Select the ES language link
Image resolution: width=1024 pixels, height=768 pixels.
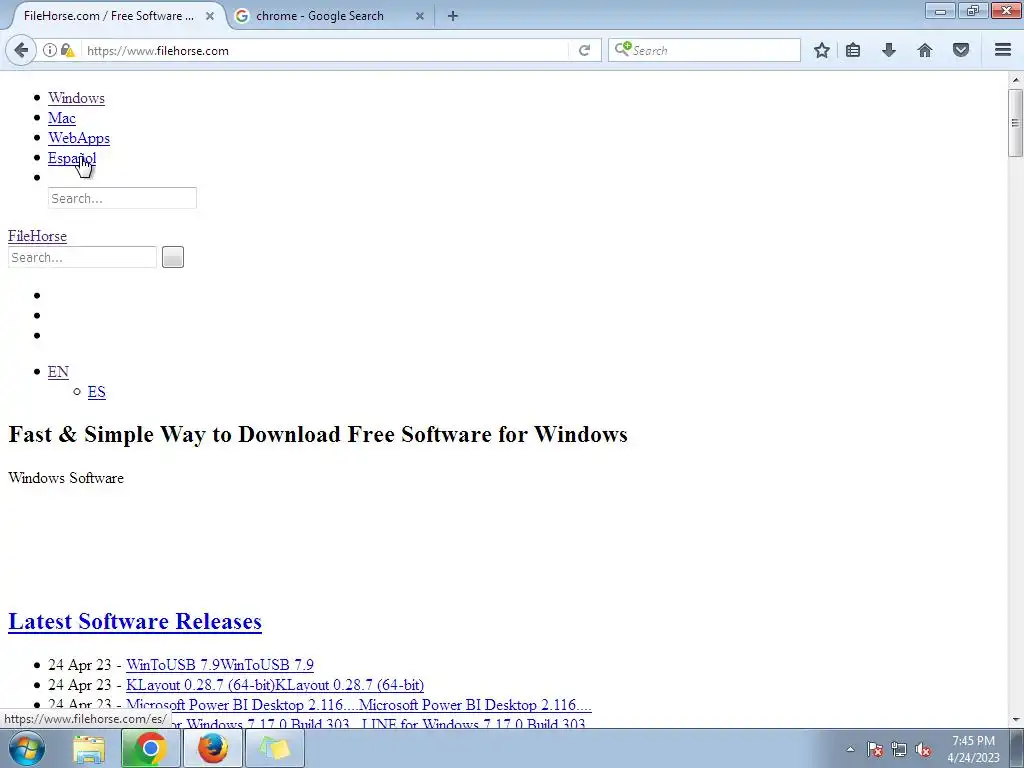coord(97,392)
